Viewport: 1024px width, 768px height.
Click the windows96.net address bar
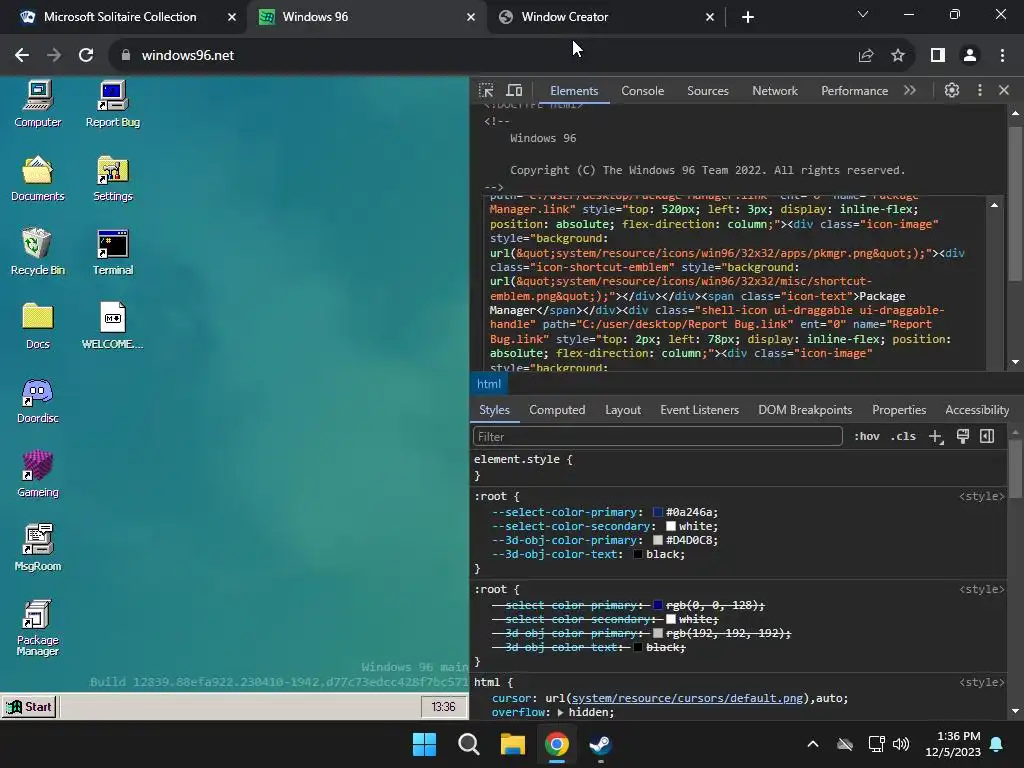483,56
